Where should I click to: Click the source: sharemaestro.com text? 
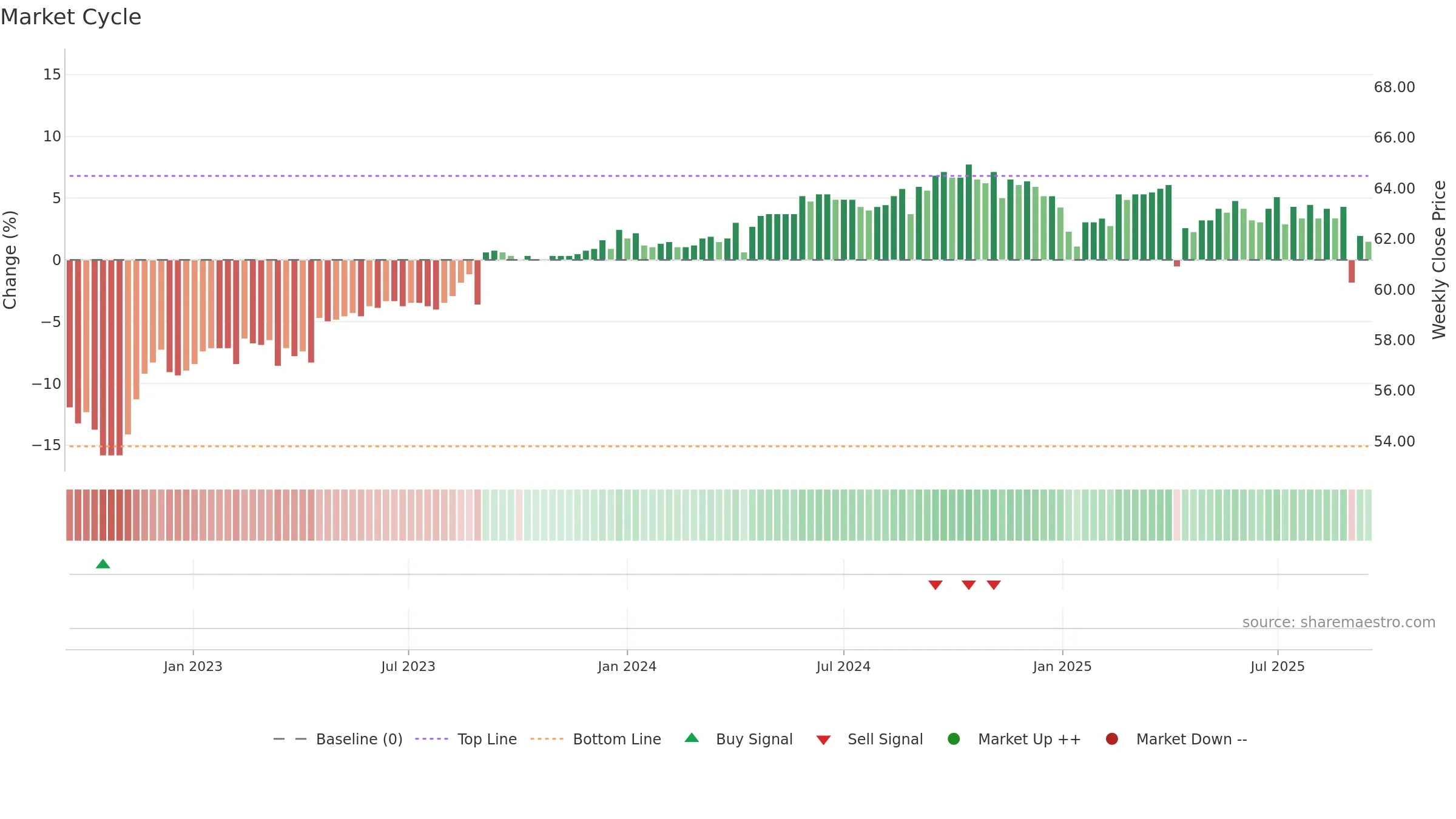[x=1339, y=622]
